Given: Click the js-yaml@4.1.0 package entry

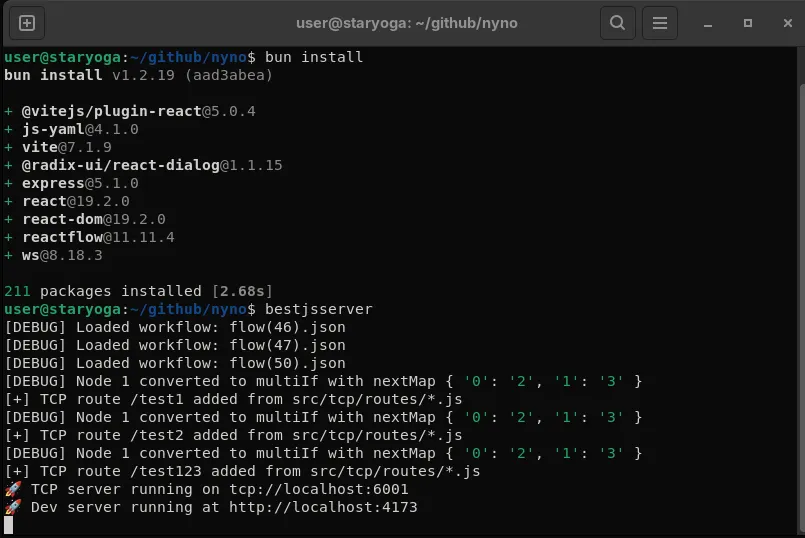Looking at the screenshot, I should (x=80, y=129).
